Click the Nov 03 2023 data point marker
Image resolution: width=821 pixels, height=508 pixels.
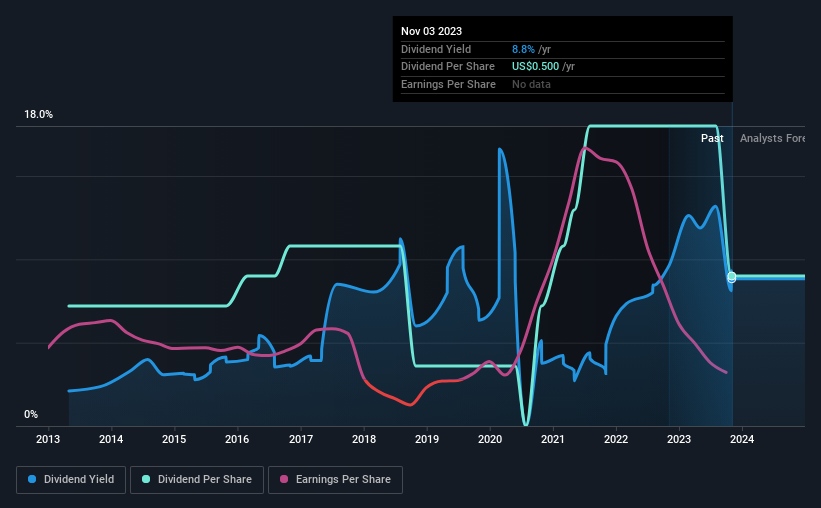[731, 277]
